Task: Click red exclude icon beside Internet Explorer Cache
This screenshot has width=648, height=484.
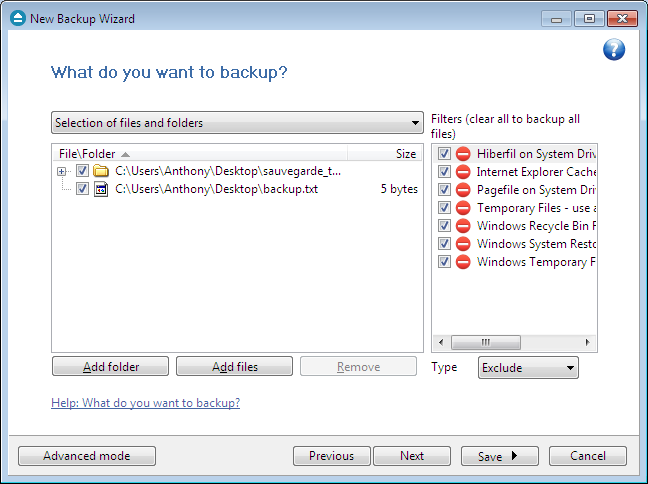Action: point(463,172)
